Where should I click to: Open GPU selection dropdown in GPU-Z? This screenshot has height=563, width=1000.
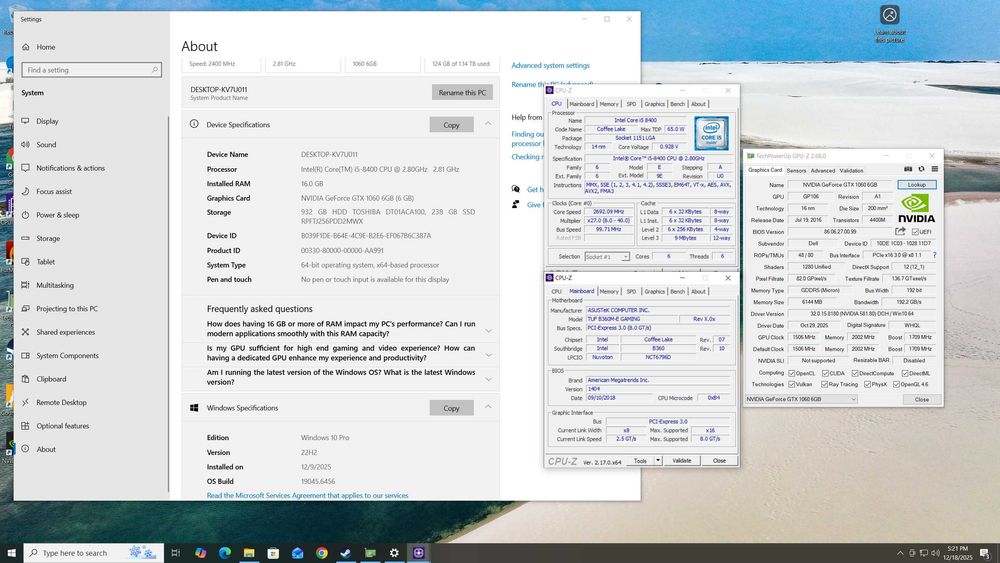(801, 399)
